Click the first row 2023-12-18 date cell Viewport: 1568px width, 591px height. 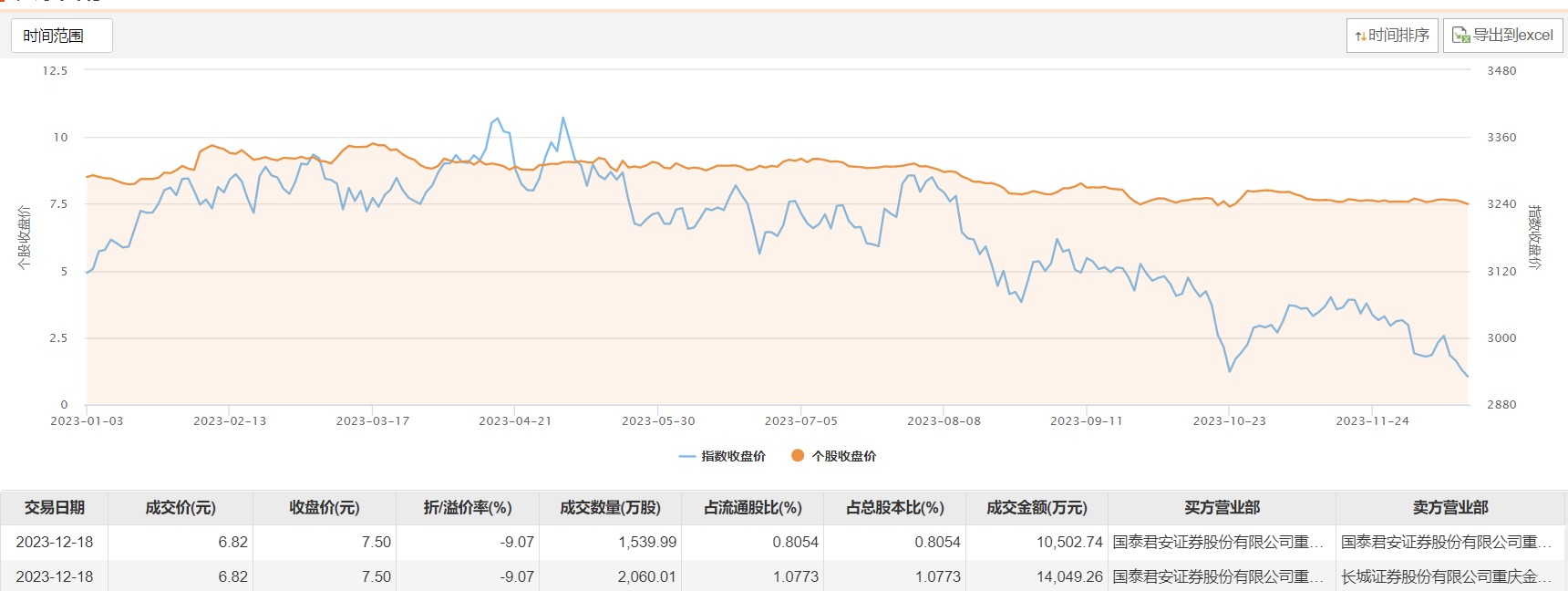pos(55,543)
